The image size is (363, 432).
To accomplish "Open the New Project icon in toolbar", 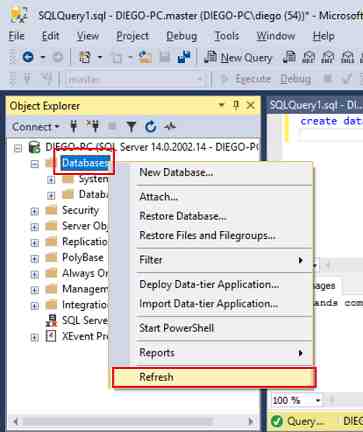I will tap(84, 57).
